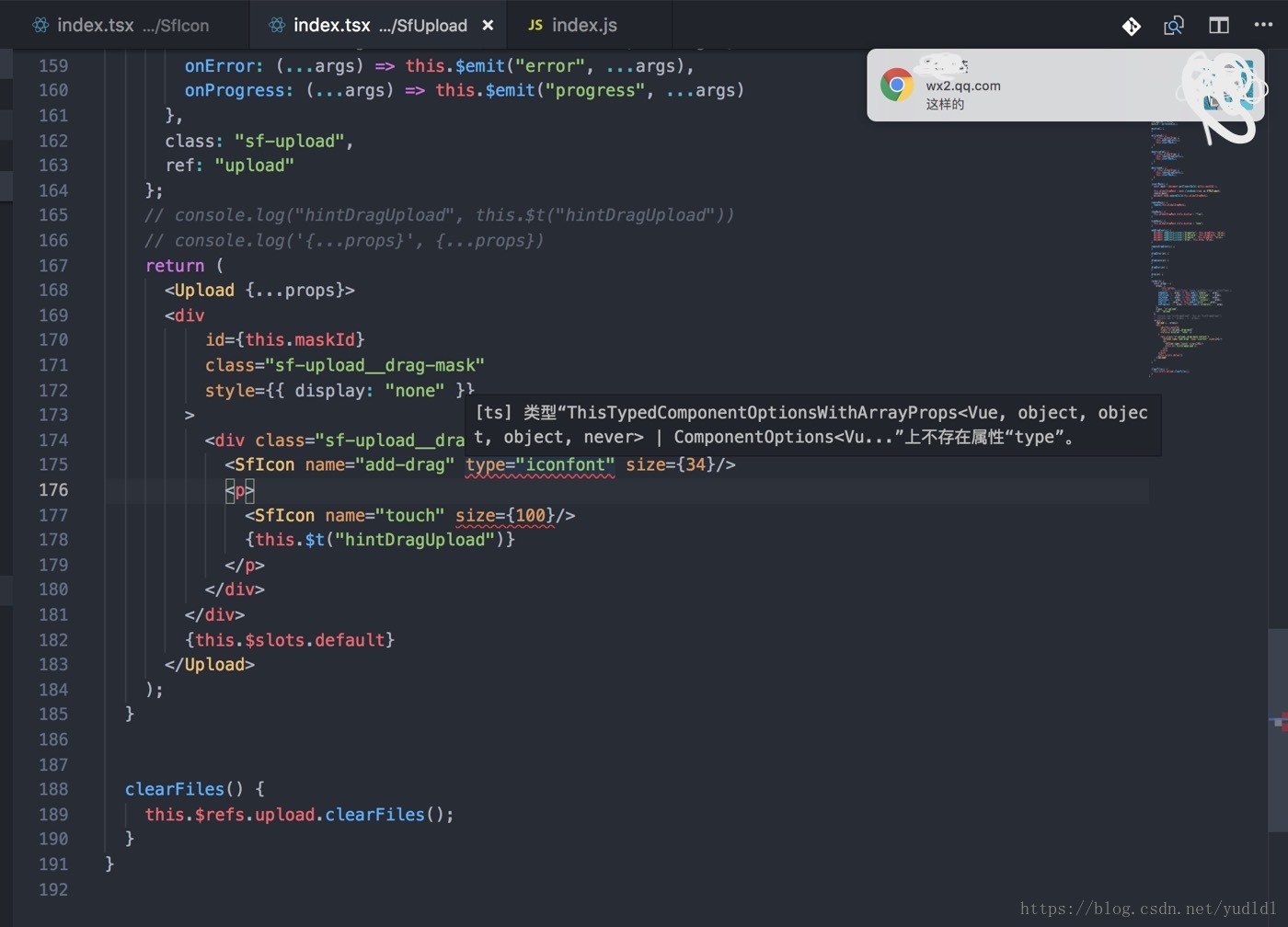Click line number 167 in gutter

[53, 266]
